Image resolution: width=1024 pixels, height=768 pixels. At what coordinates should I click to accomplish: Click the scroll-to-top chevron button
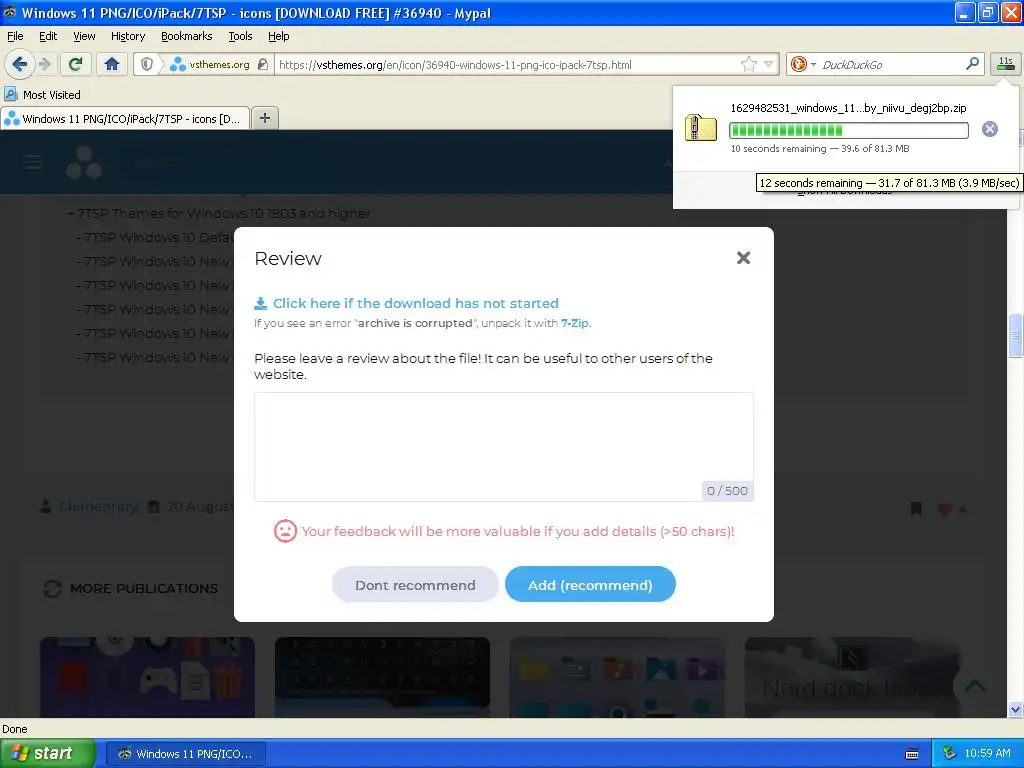[x=975, y=686]
